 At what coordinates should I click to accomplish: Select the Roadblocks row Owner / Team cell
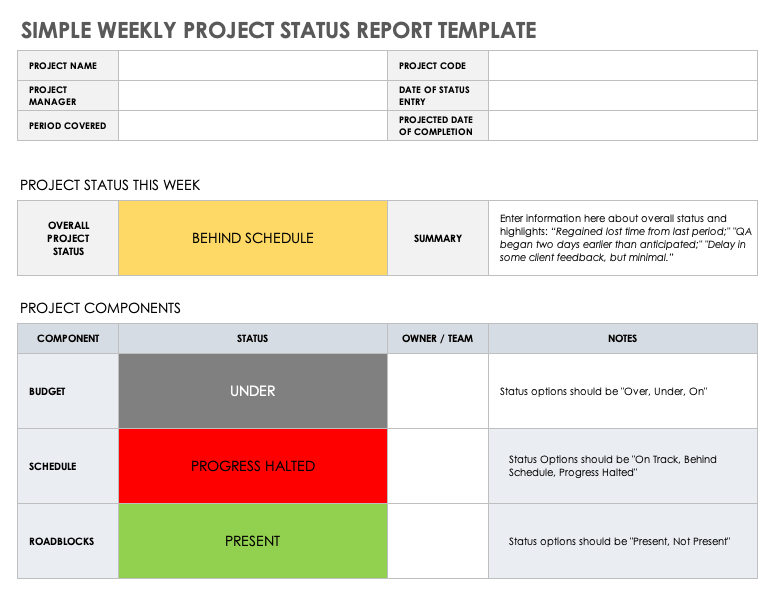437,541
